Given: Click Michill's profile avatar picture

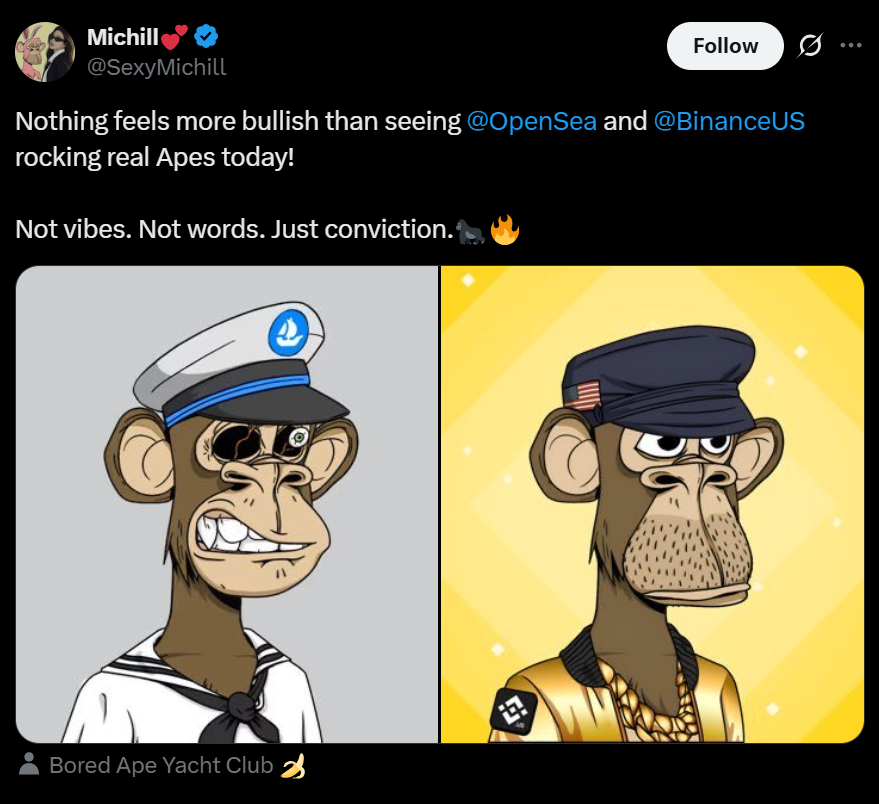Looking at the screenshot, I should [45, 52].
